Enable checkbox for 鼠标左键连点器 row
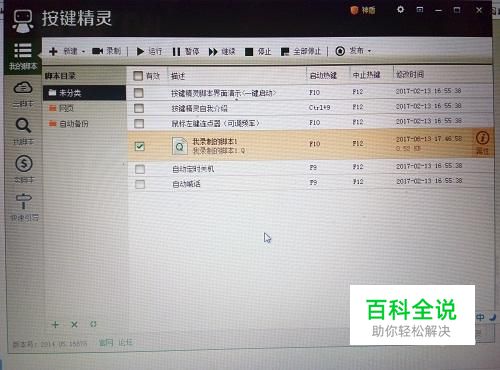 click(139, 124)
